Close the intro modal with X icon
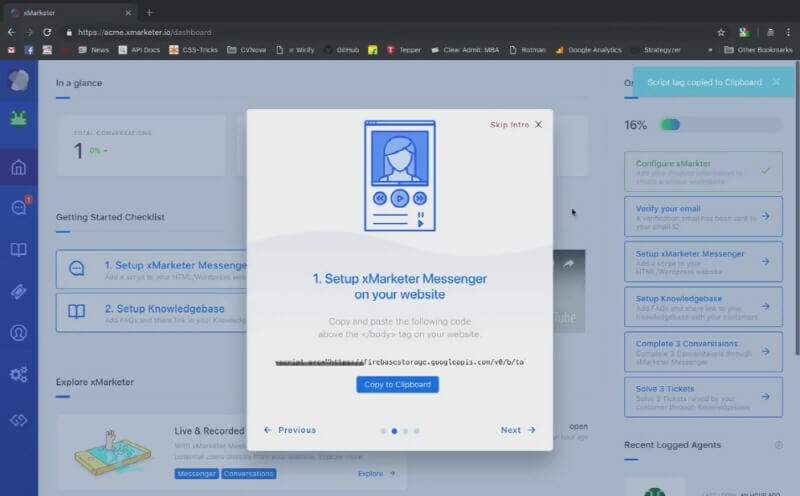 tap(539, 125)
